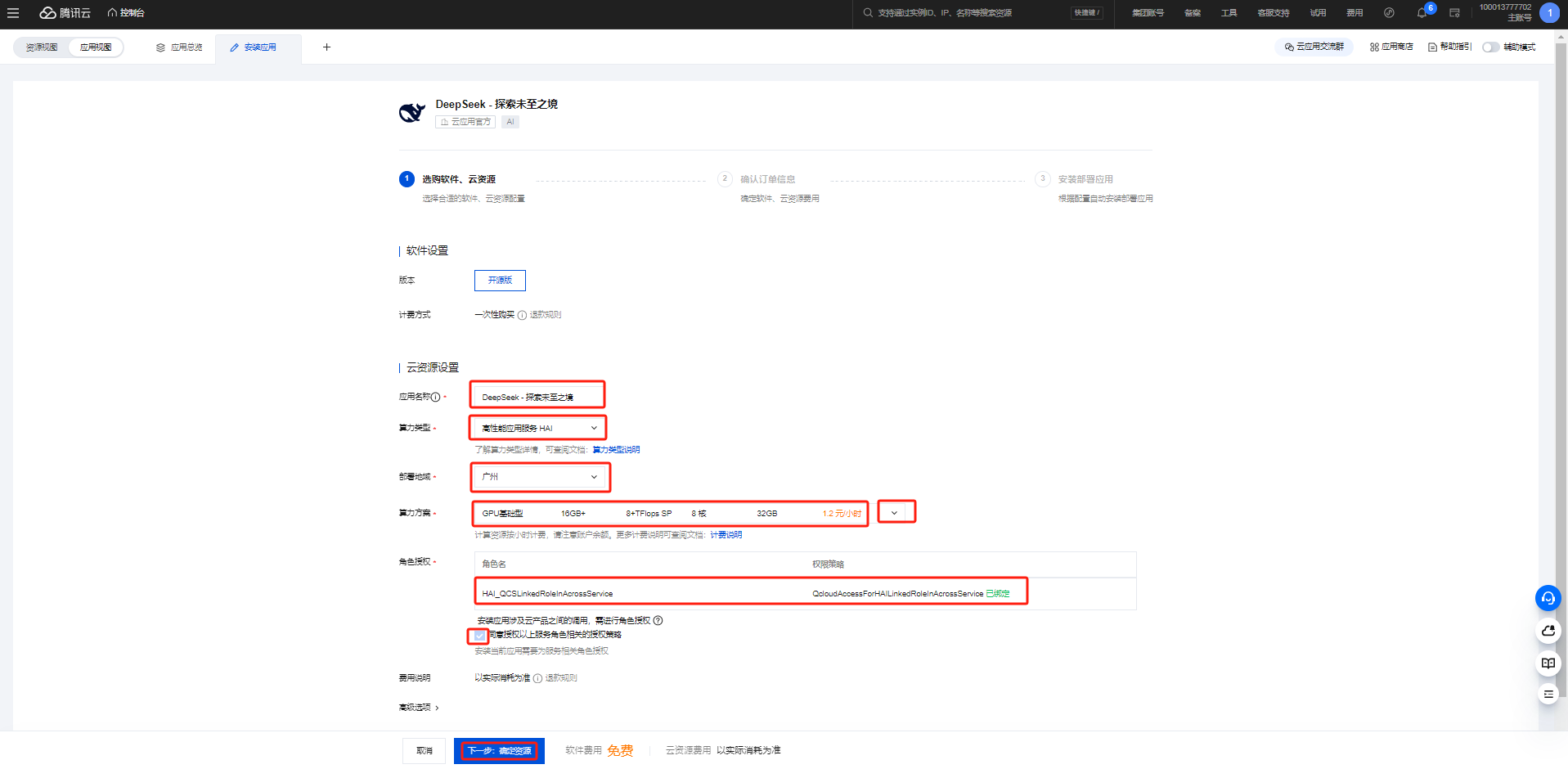Toggle the 辅助模式 switch
Viewport: 1568px width, 769px height.
[x=1490, y=47]
